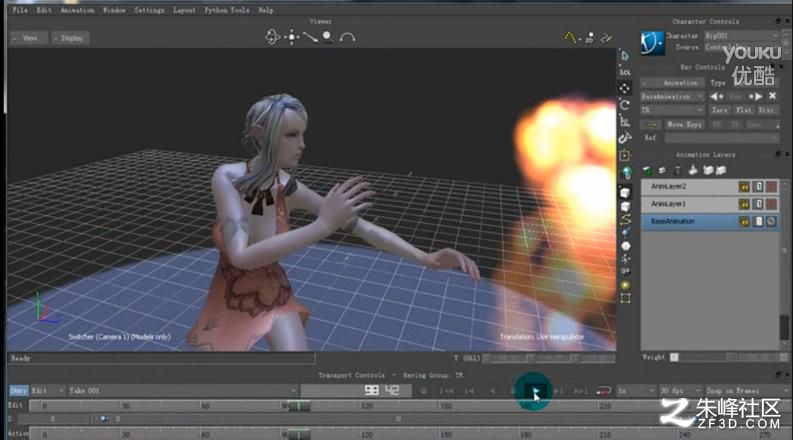Click the Lcl reference mode icon
This screenshot has height=440, width=793.
(625, 72)
